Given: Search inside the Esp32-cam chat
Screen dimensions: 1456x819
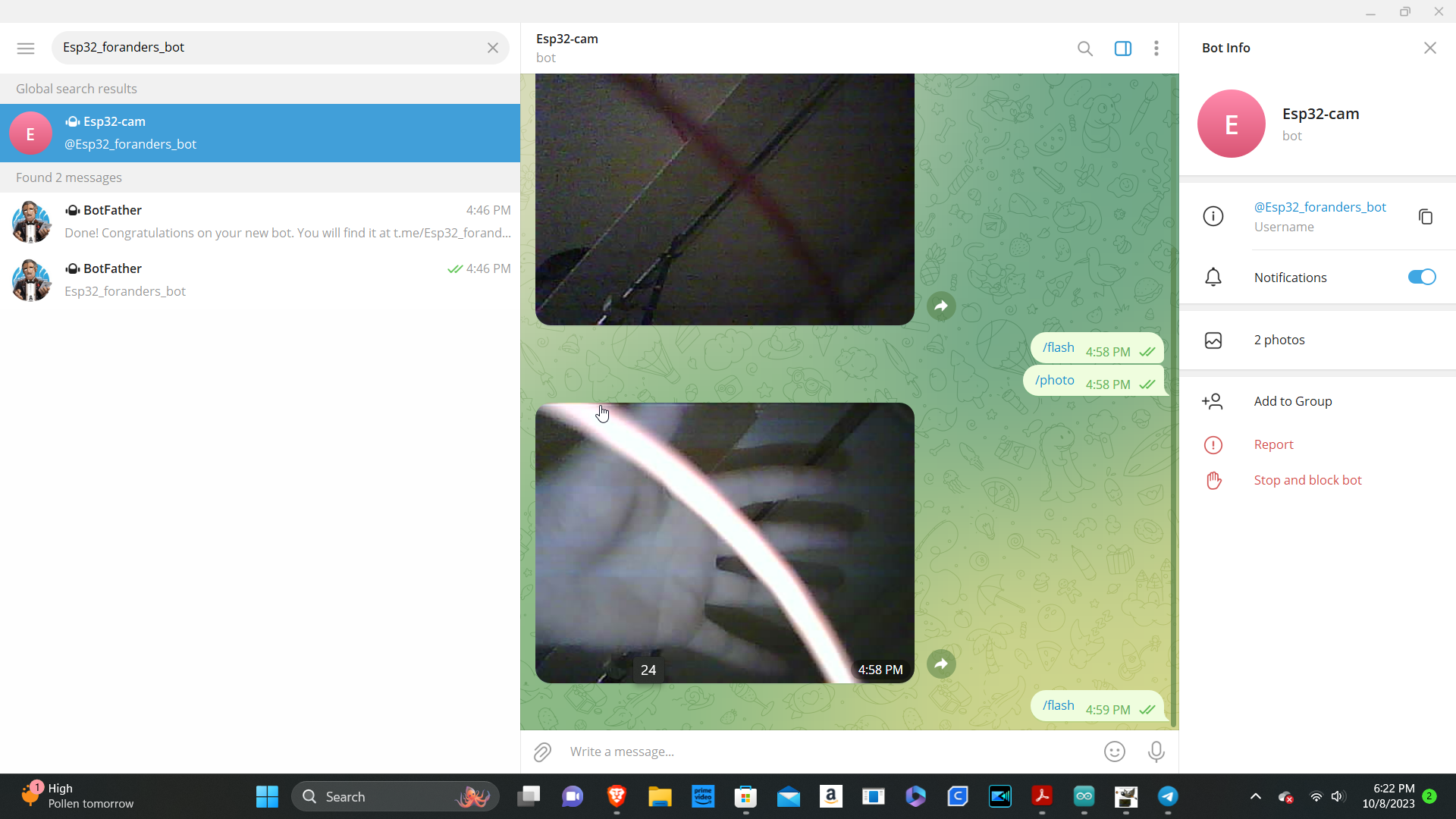Looking at the screenshot, I should [1084, 49].
